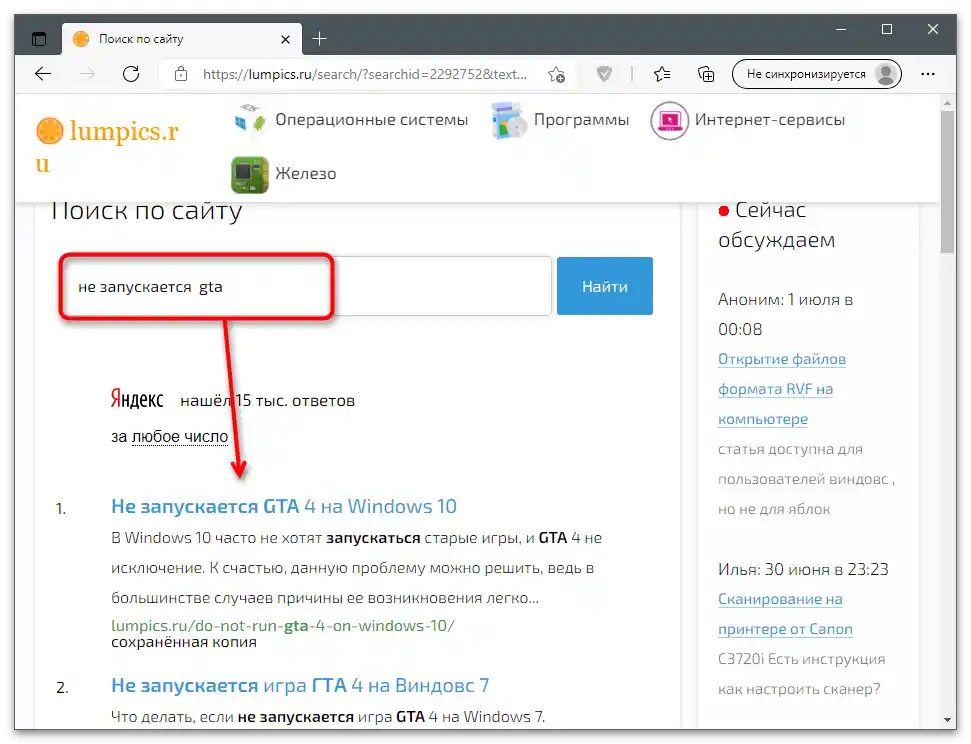Viewport: 971px width, 744px height.
Task: Click the text нашёл 15 тыс. ответов
Action: point(268,401)
